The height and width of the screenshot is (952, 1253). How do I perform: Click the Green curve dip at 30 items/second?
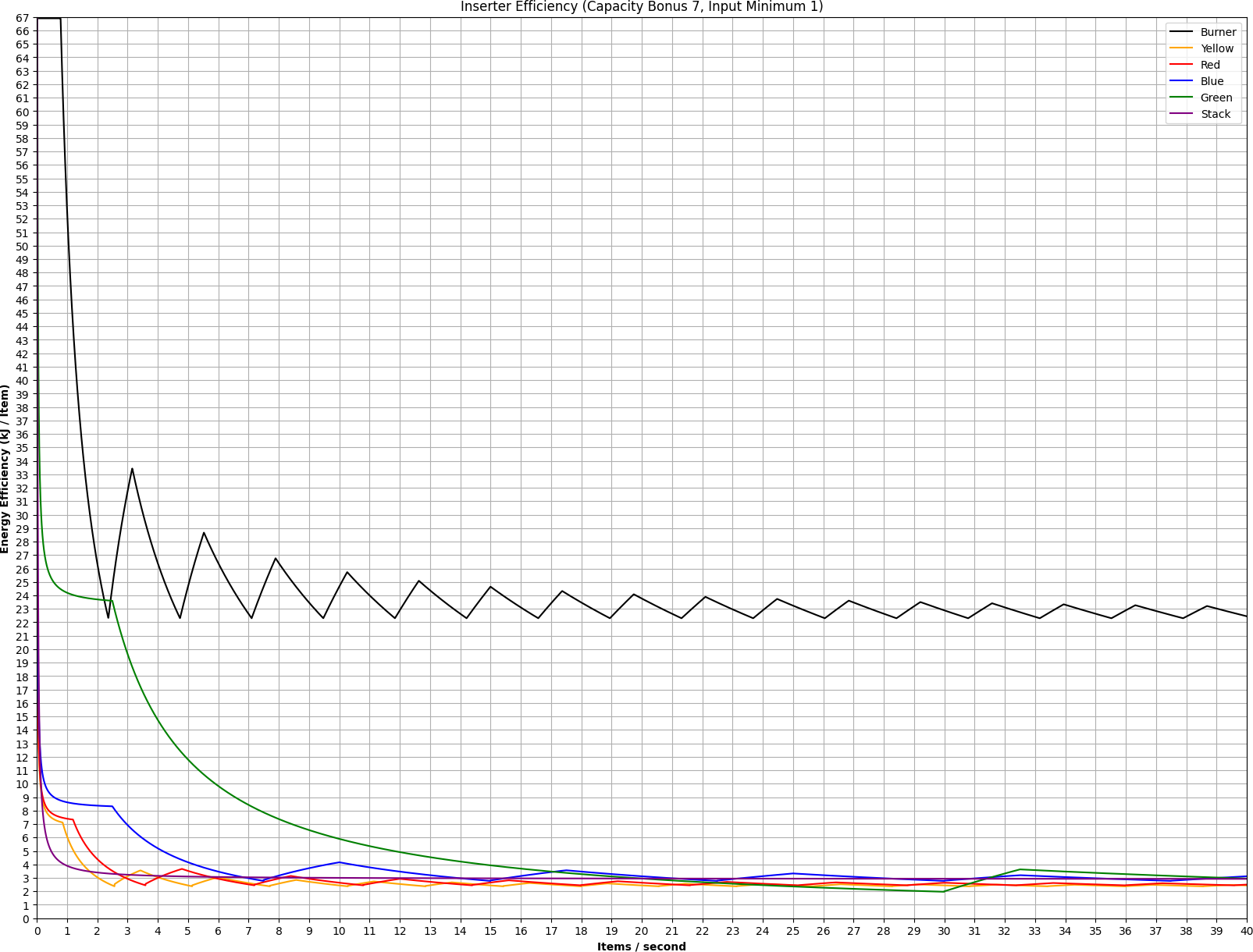944,892
